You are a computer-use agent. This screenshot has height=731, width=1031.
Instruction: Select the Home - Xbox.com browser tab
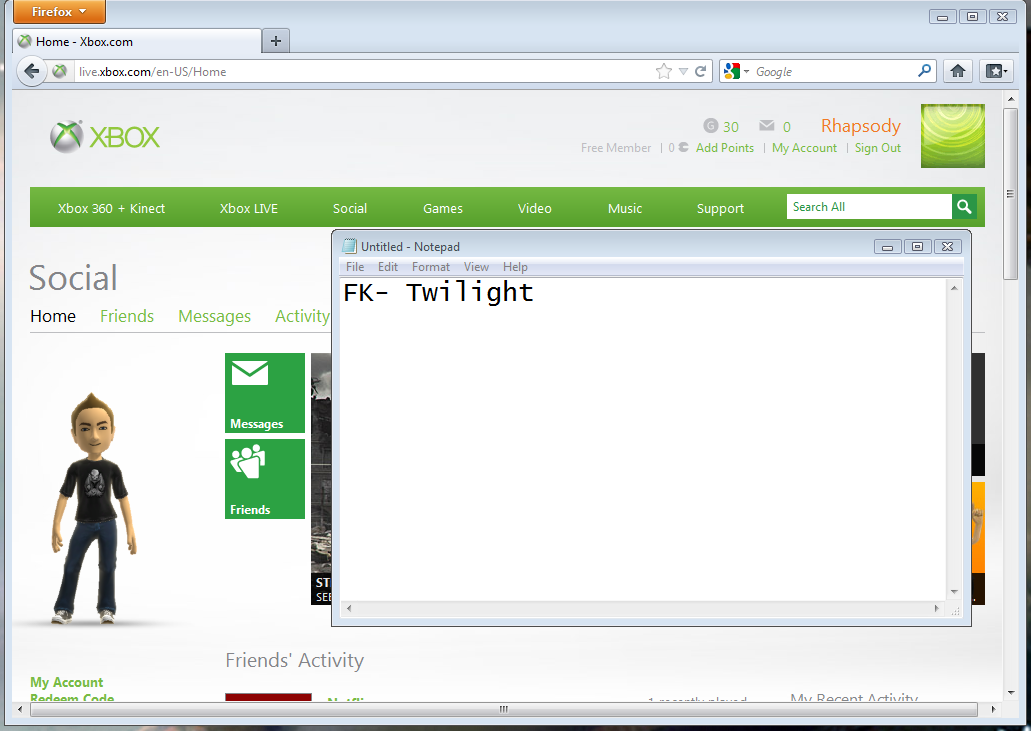tap(137, 41)
